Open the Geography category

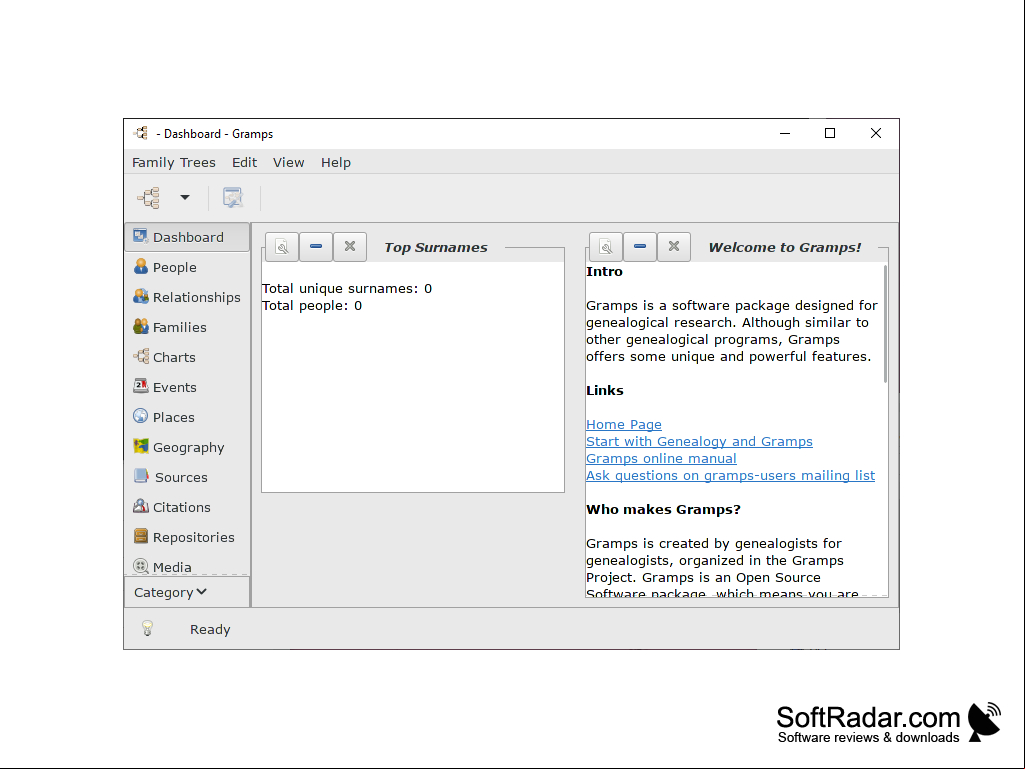tap(187, 447)
